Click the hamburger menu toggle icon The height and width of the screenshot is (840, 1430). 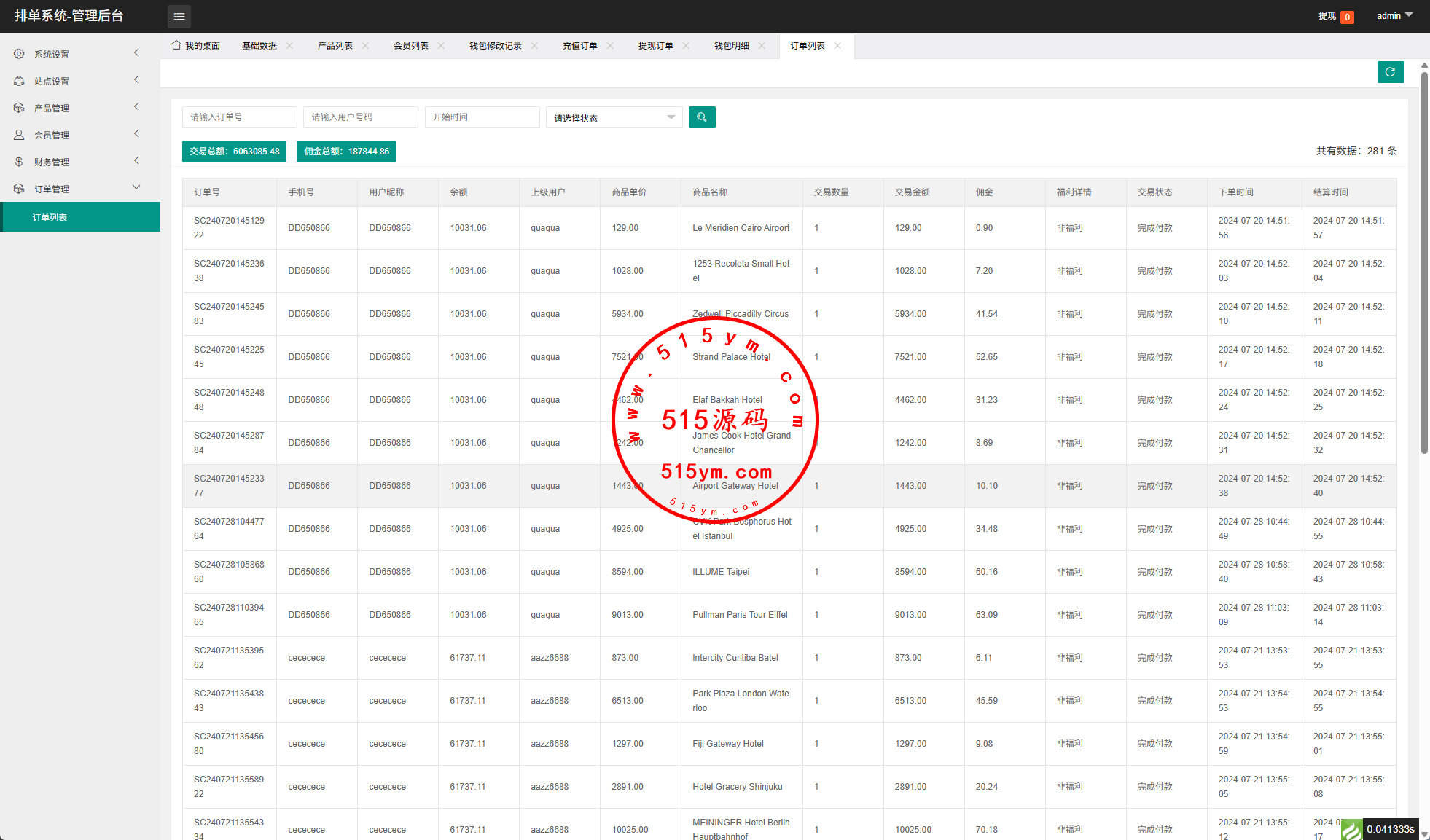coord(179,16)
